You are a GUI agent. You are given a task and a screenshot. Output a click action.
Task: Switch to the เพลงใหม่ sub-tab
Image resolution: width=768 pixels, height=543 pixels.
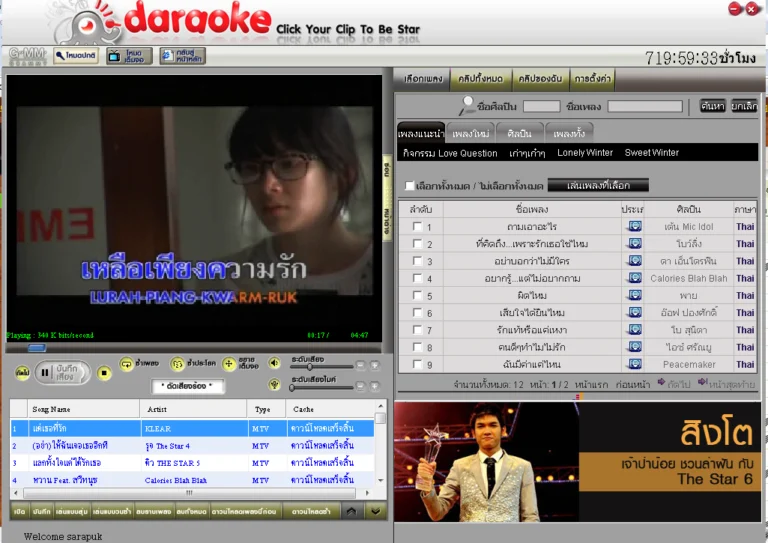click(x=470, y=133)
